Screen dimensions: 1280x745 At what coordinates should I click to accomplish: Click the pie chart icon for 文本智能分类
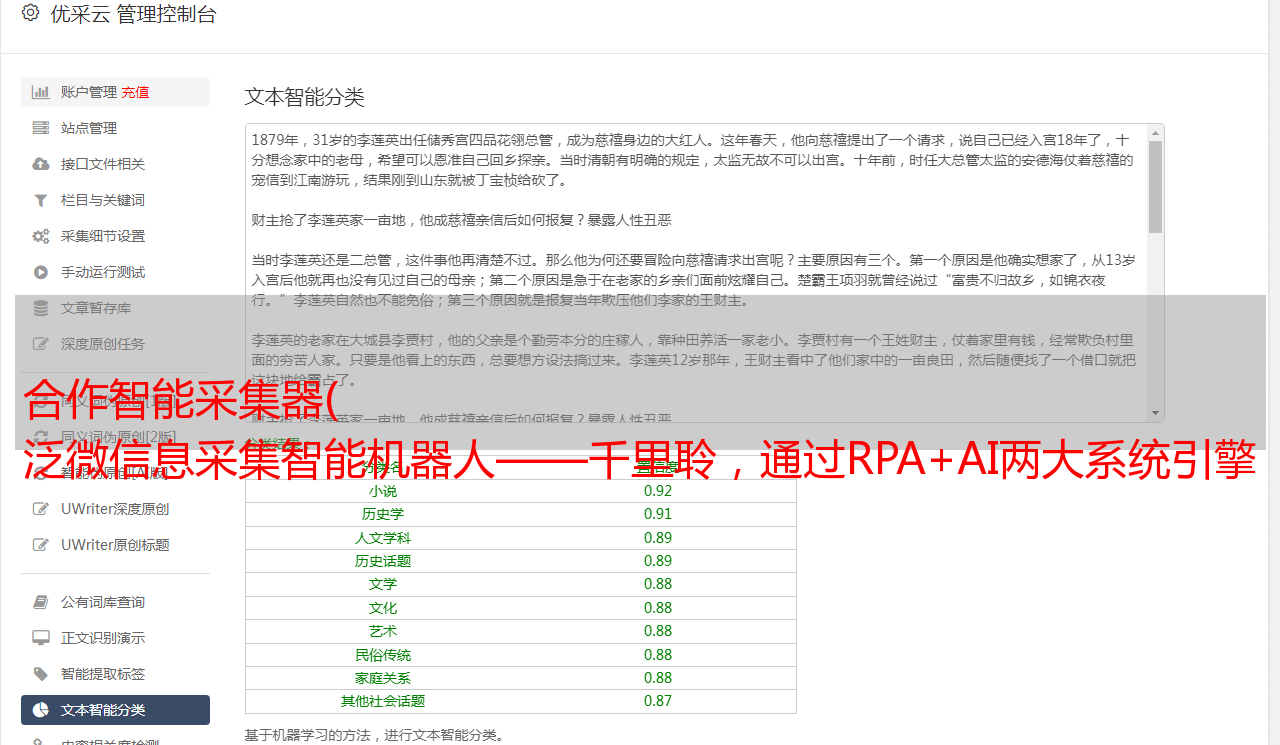pyautogui.click(x=41, y=710)
